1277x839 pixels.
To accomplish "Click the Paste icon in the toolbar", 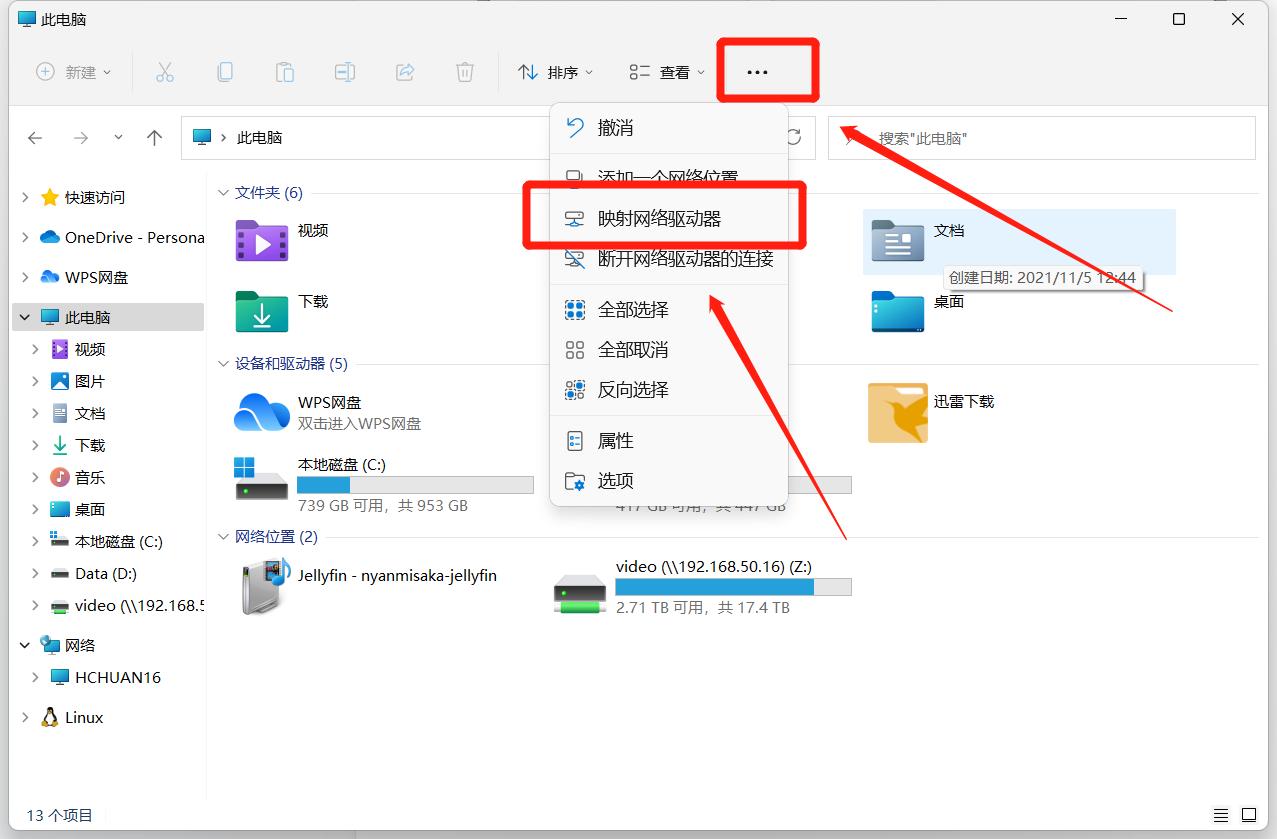I will (285, 71).
